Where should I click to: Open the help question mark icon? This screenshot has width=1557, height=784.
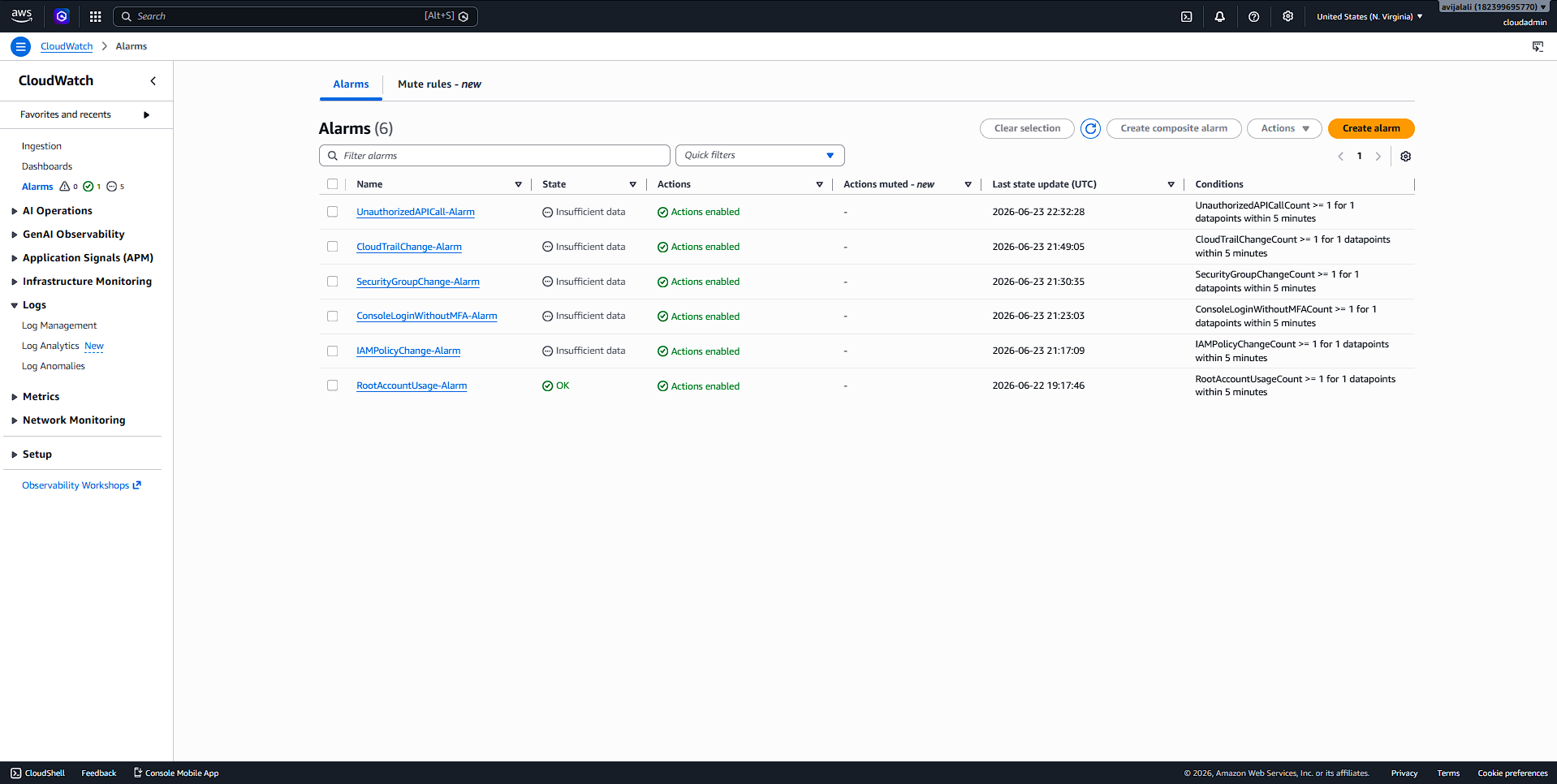pos(1253,16)
